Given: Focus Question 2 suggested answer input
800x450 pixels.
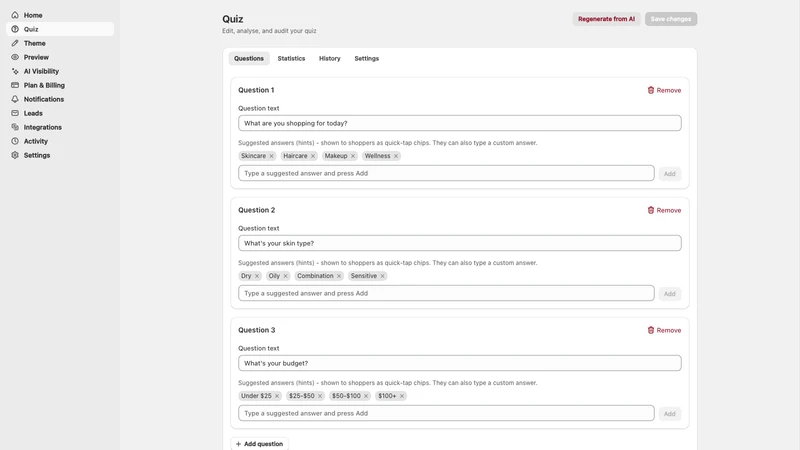Looking at the screenshot, I should [x=446, y=293].
